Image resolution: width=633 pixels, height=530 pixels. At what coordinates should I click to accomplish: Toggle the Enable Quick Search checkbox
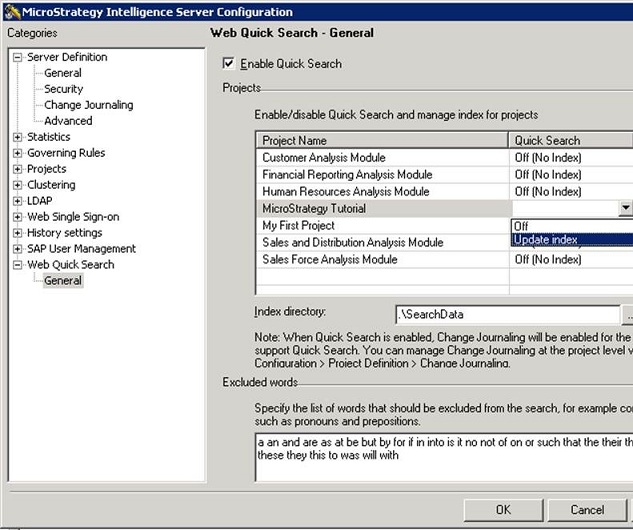coord(228,64)
